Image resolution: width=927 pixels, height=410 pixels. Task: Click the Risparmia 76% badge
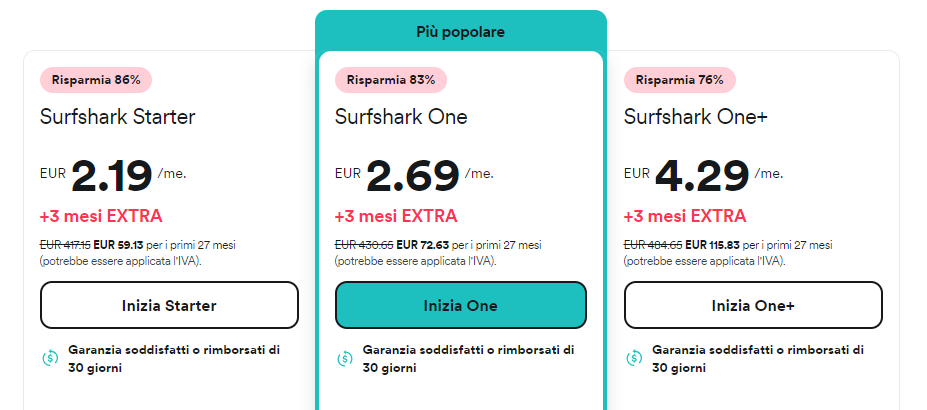(x=680, y=80)
